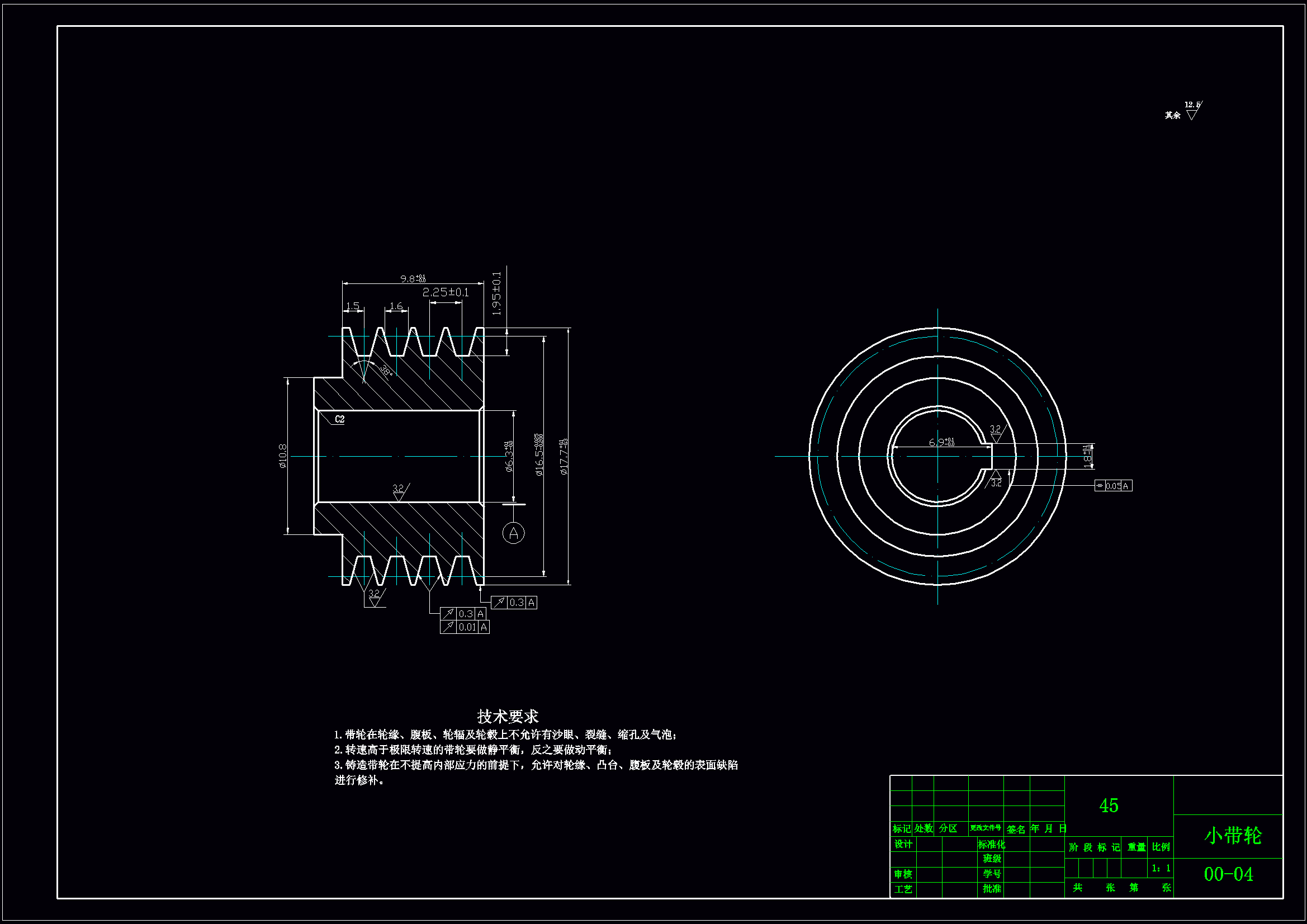This screenshot has width=1307, height=924.
Task: Select the ø10.8 hub diameter dimension
Action: (283, 456)
